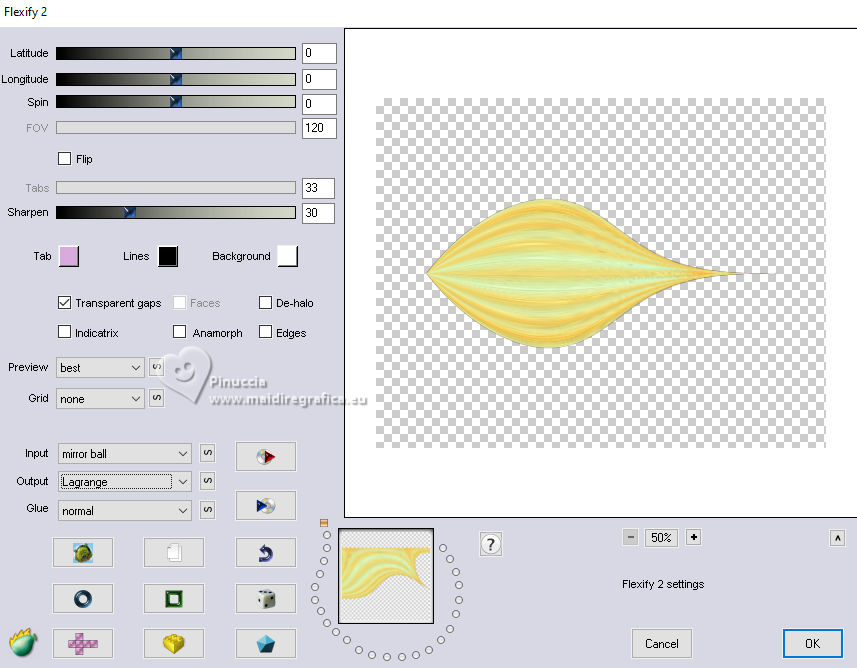Click the 50% zoom level box
This screenshot has height=668, width=857.
(x=661, y=537)
